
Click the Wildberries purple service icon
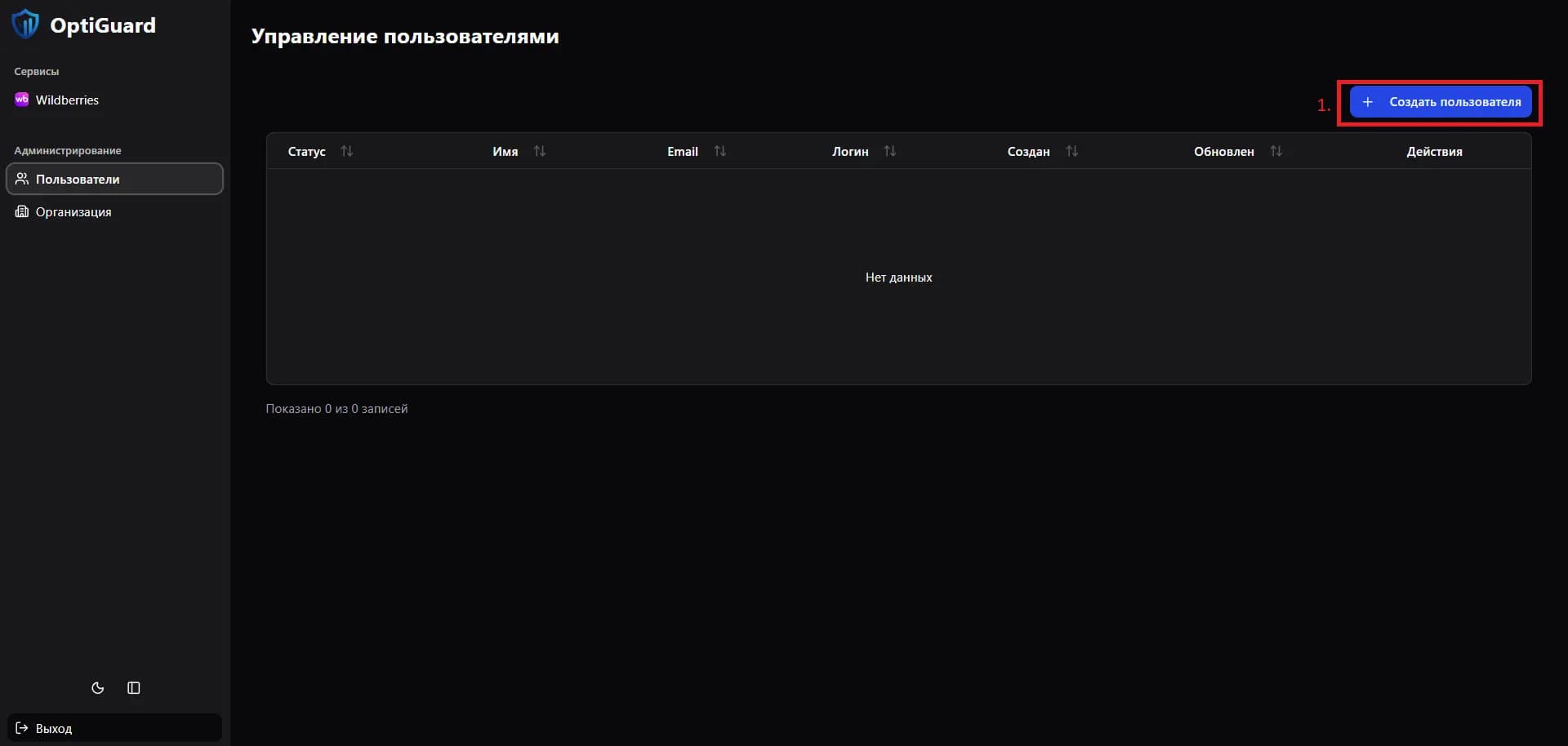click(22, 100)
